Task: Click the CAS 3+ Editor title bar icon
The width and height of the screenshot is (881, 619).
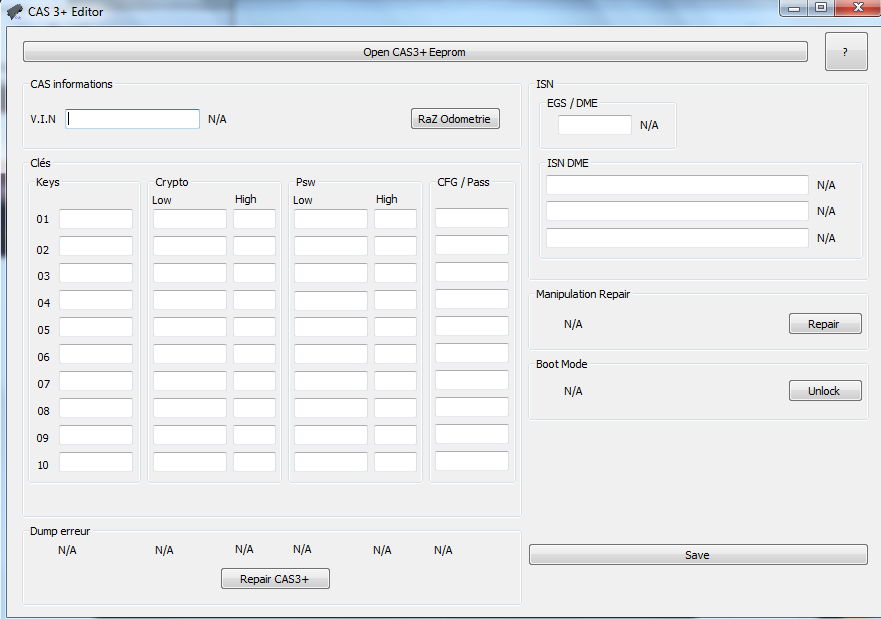Action: click(x=15, y=11)
